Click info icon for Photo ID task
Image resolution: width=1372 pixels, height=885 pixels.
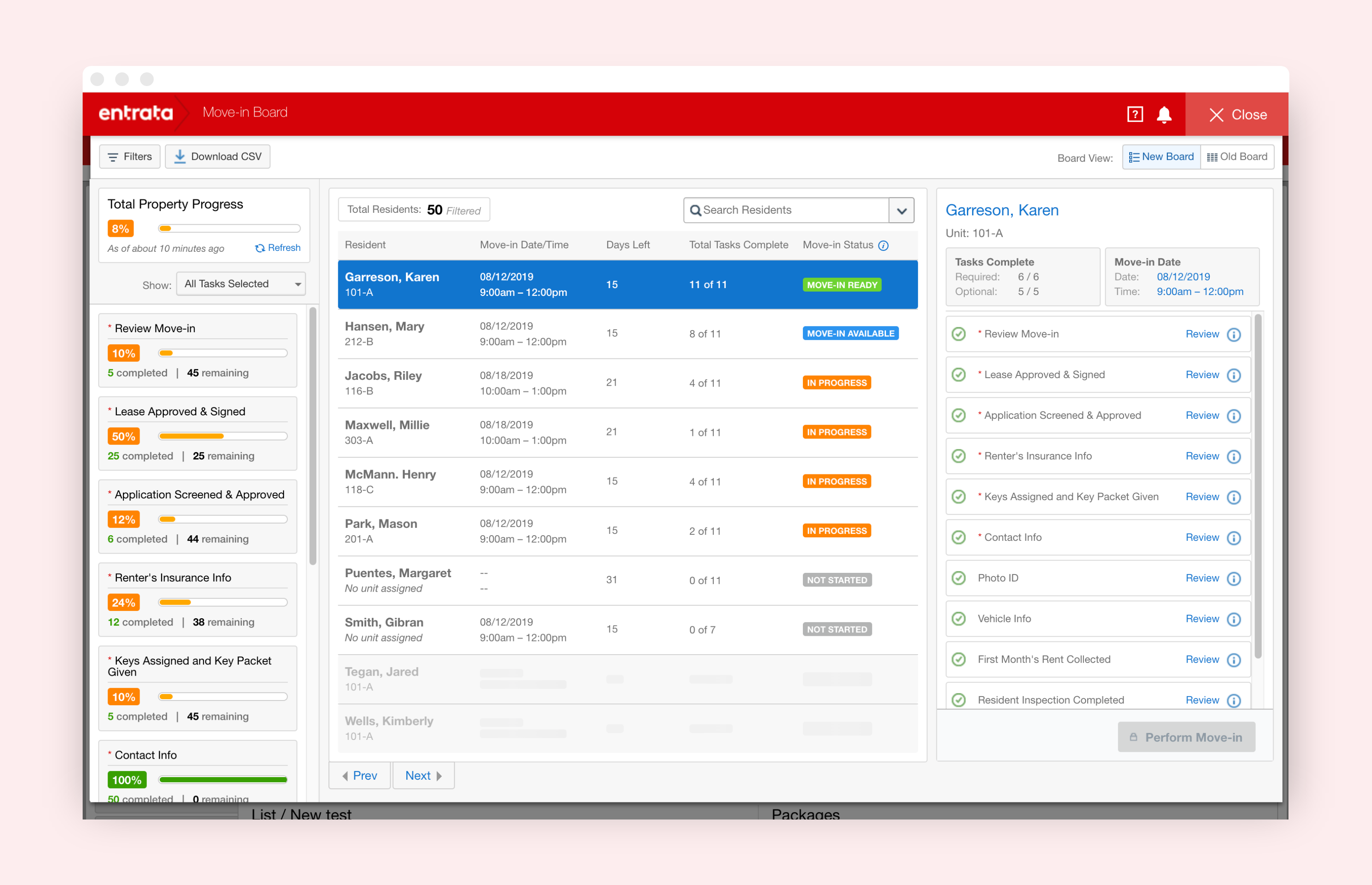(1234, 579)
